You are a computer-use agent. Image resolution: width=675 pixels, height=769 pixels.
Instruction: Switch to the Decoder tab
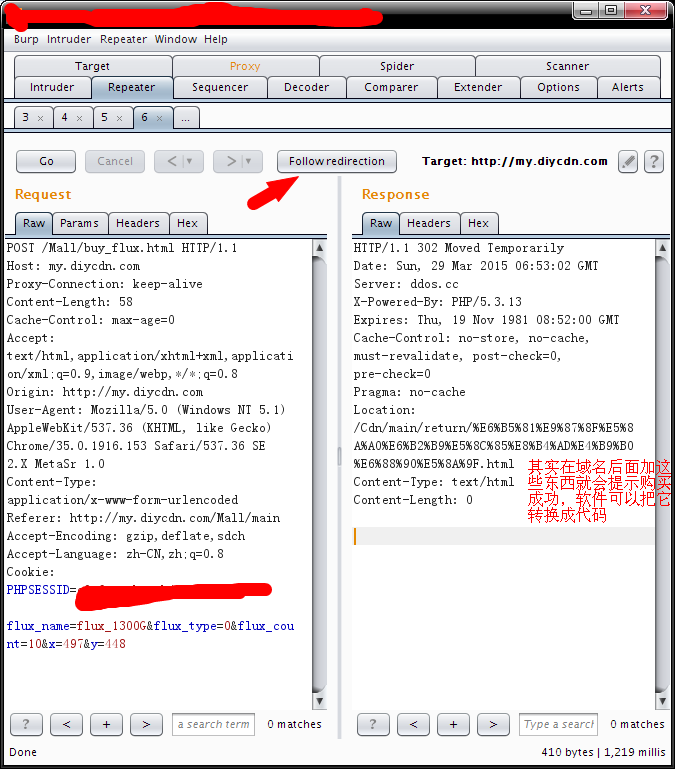[x=307, y=87]
